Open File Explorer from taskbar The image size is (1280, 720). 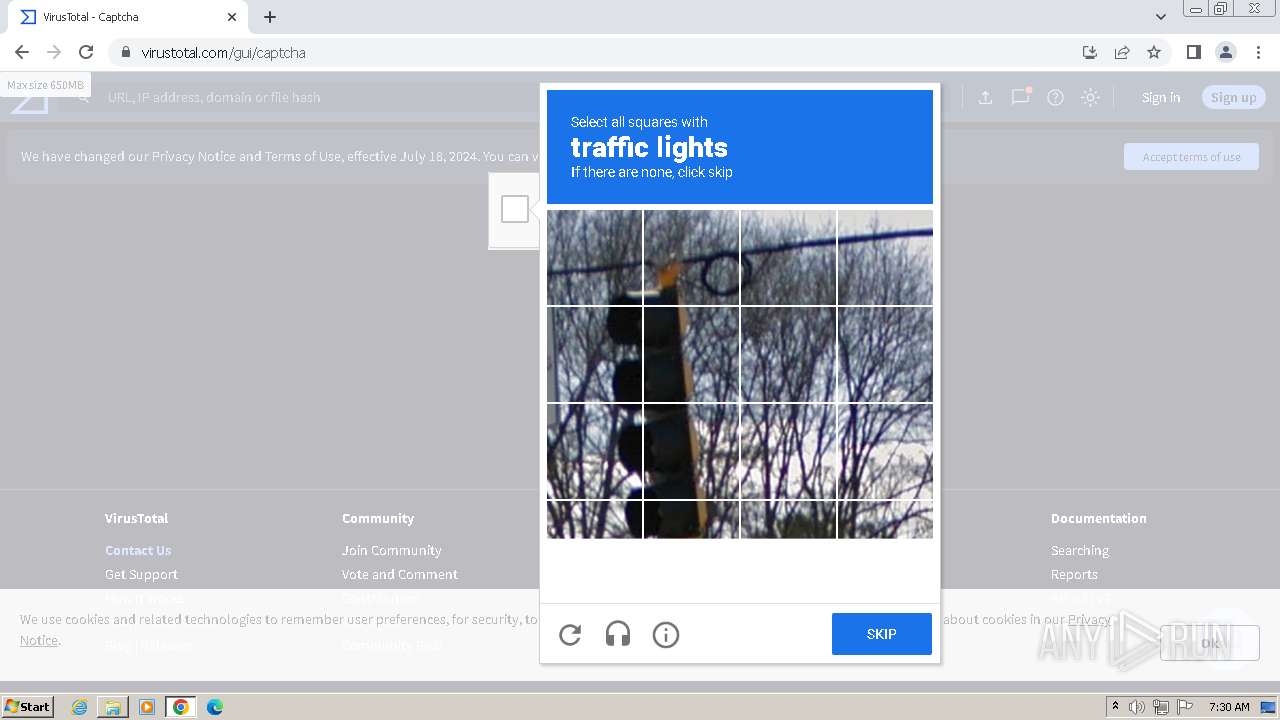pos(113,707)
